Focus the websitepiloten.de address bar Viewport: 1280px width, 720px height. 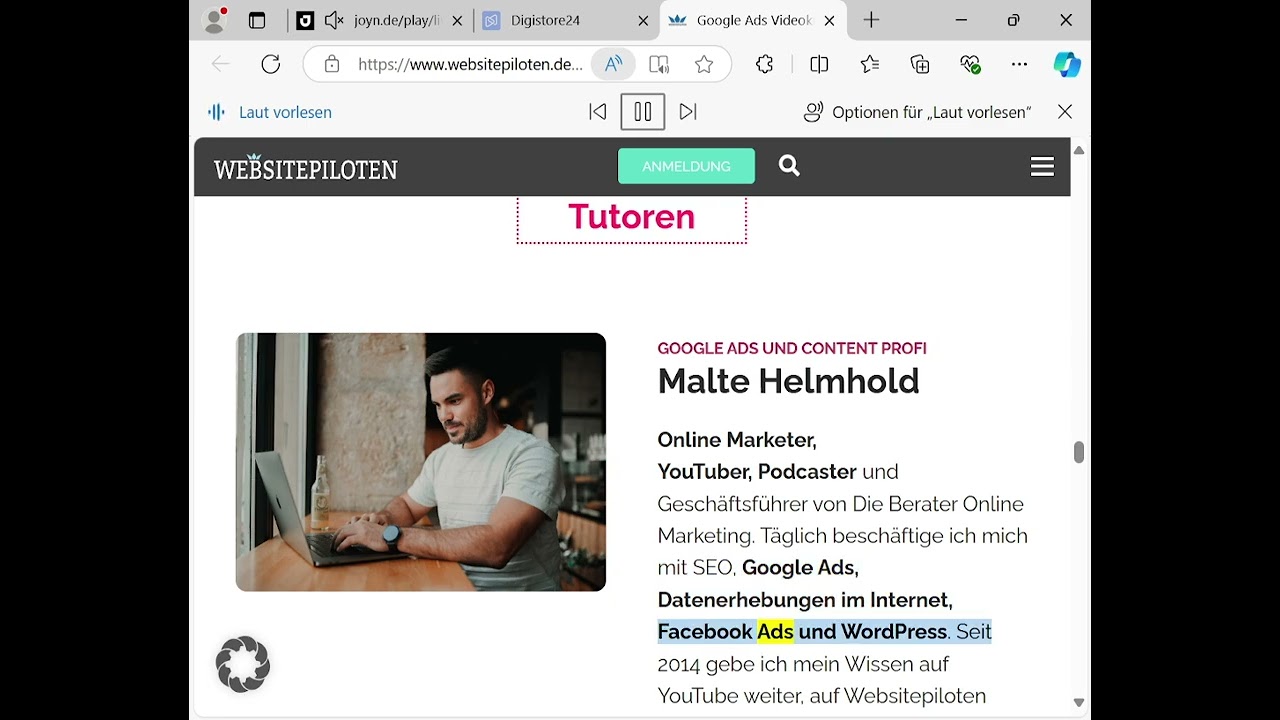(x=470, y=64)
